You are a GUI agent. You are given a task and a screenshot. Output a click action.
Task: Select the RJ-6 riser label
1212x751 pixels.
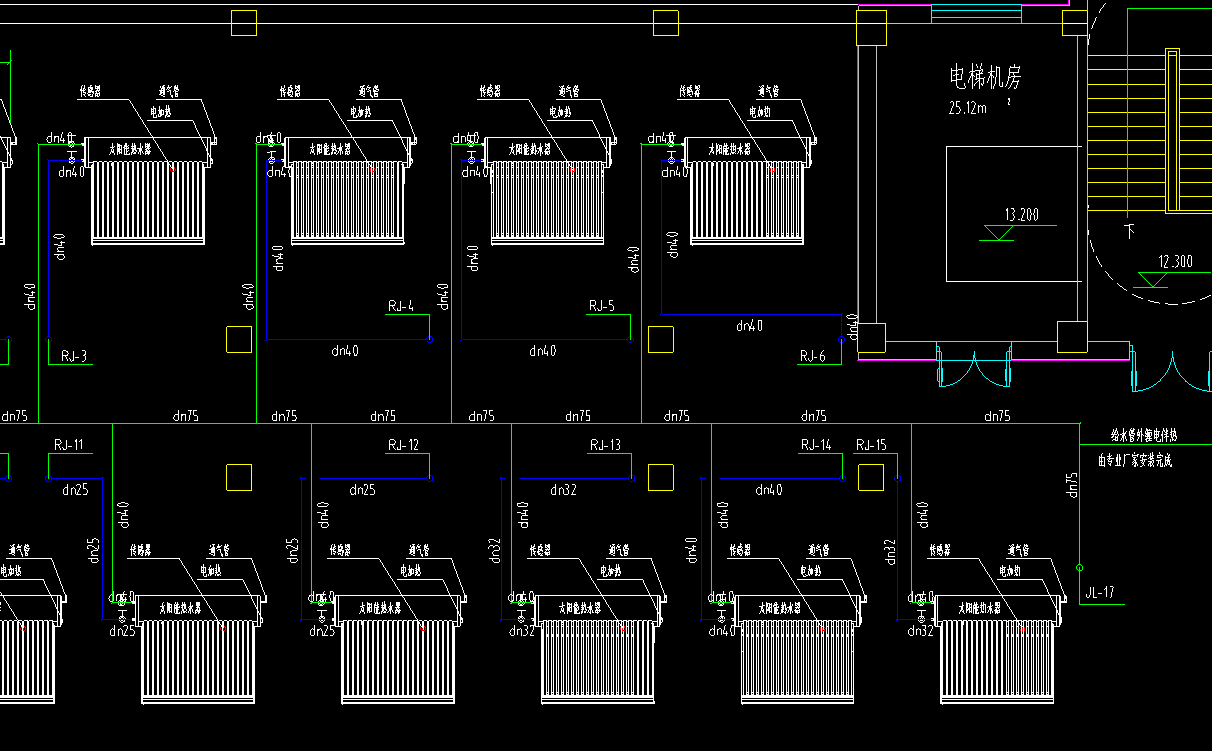tap(813, 356)
